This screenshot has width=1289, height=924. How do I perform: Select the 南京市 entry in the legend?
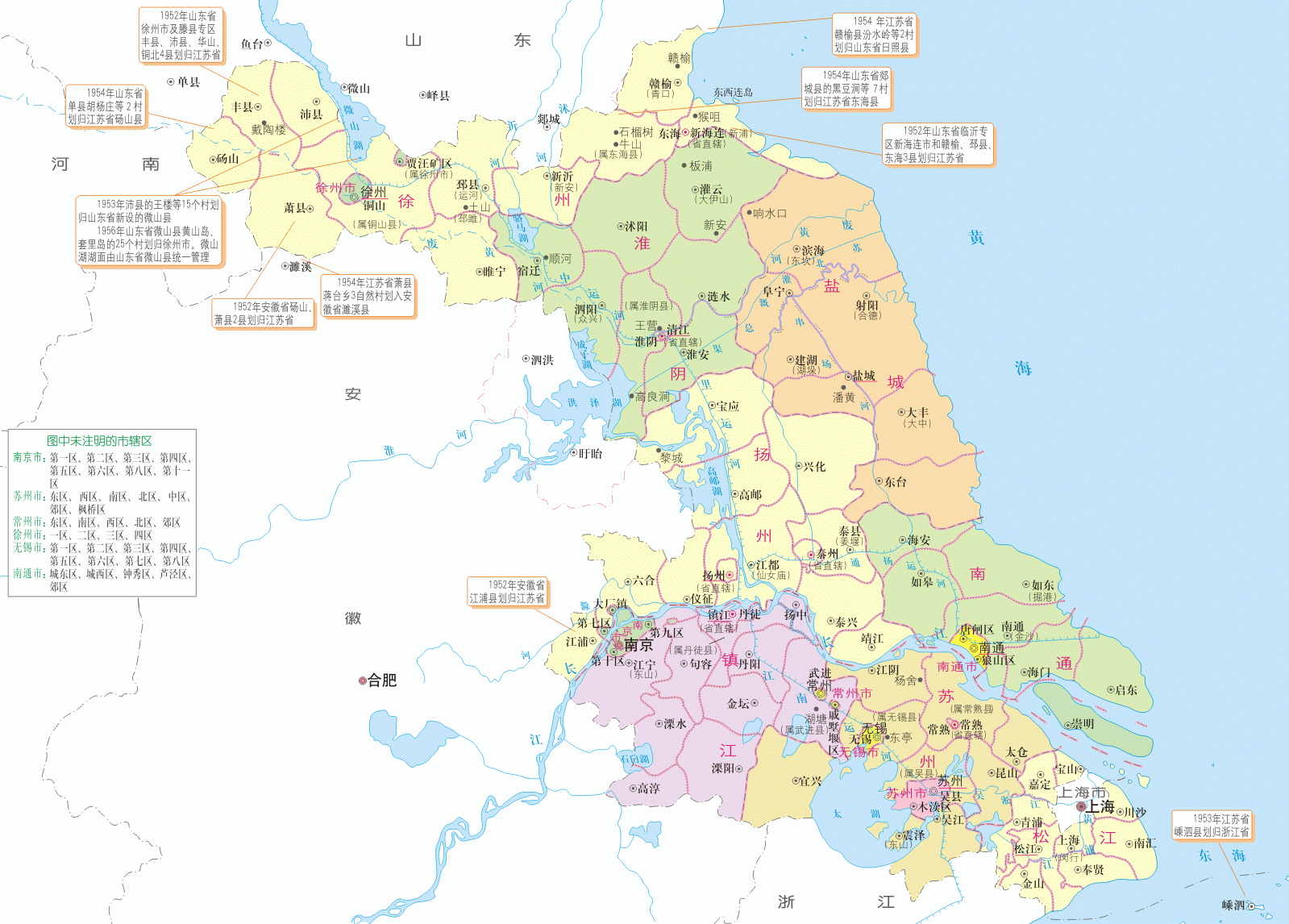click(x=27, y=457)
